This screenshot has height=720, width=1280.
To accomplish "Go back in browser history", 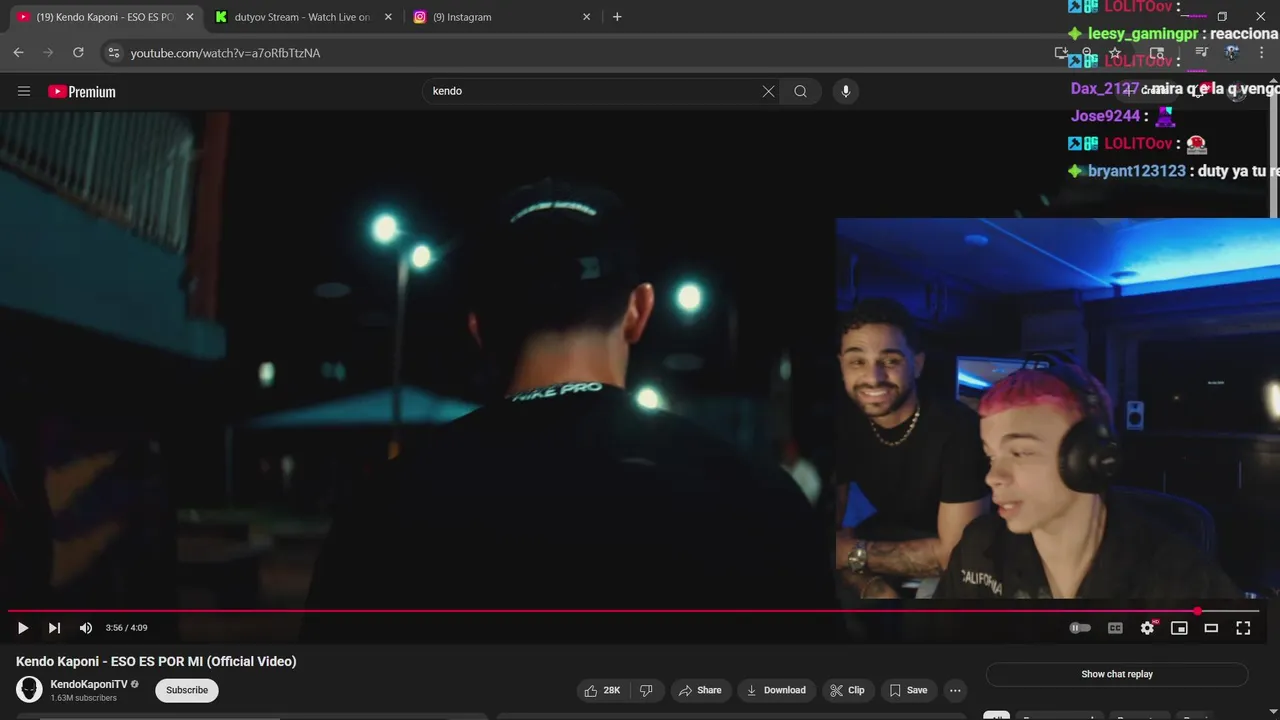I will [x=18, y=53].
